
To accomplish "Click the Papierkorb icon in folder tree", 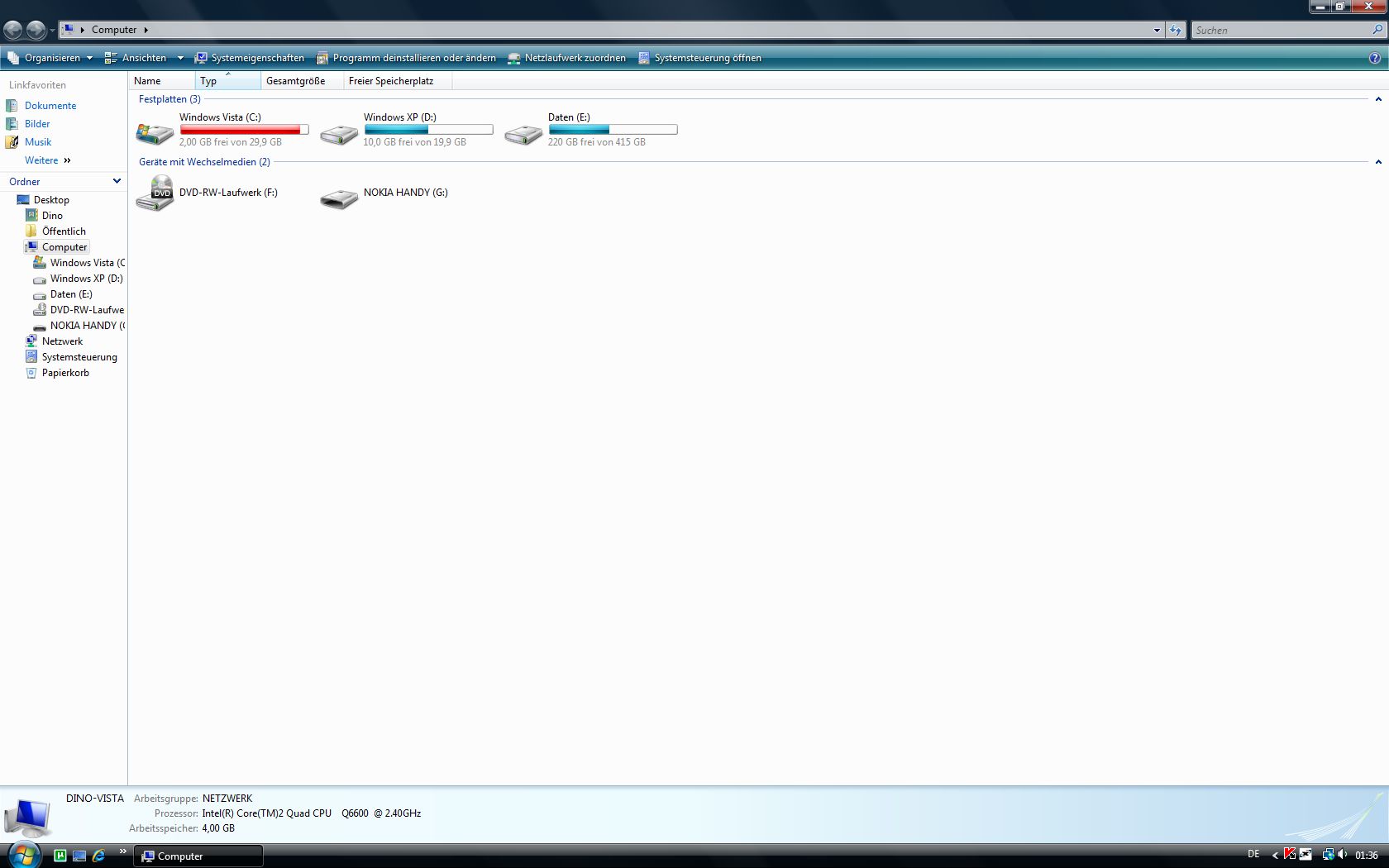I will tap(31, 373).
